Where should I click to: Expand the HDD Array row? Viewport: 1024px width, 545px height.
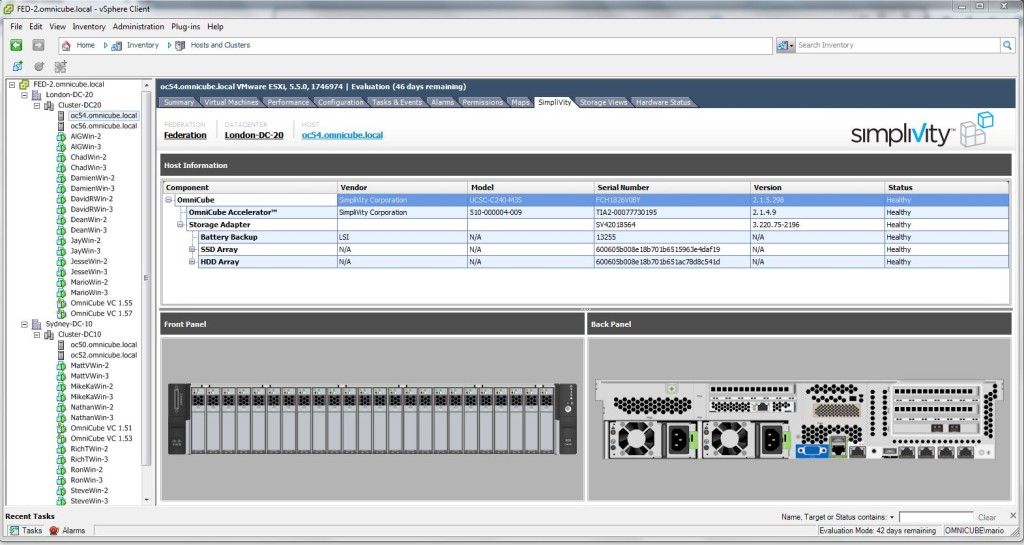tap(192, 262)
